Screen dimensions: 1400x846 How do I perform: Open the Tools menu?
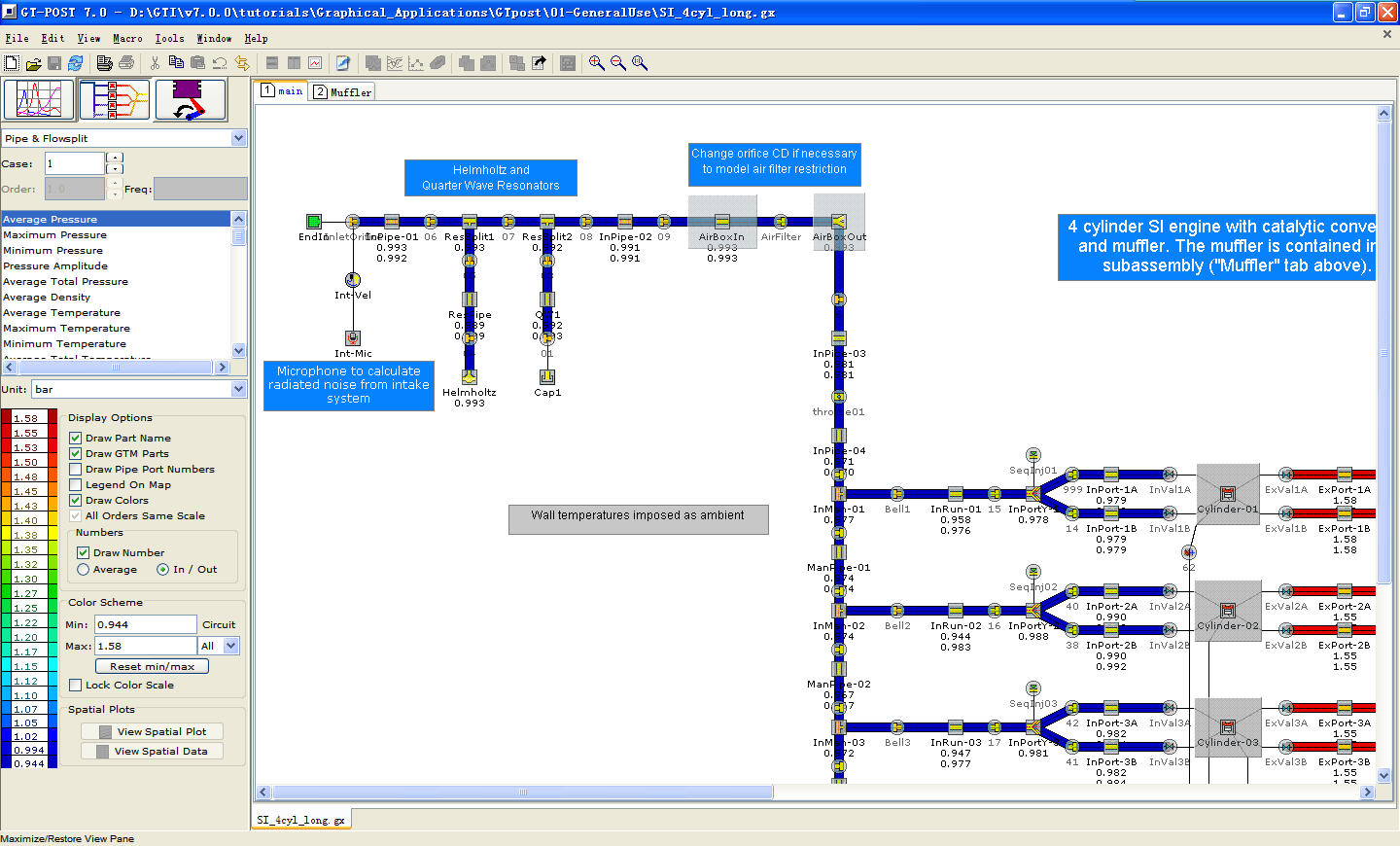click(169, 39)
